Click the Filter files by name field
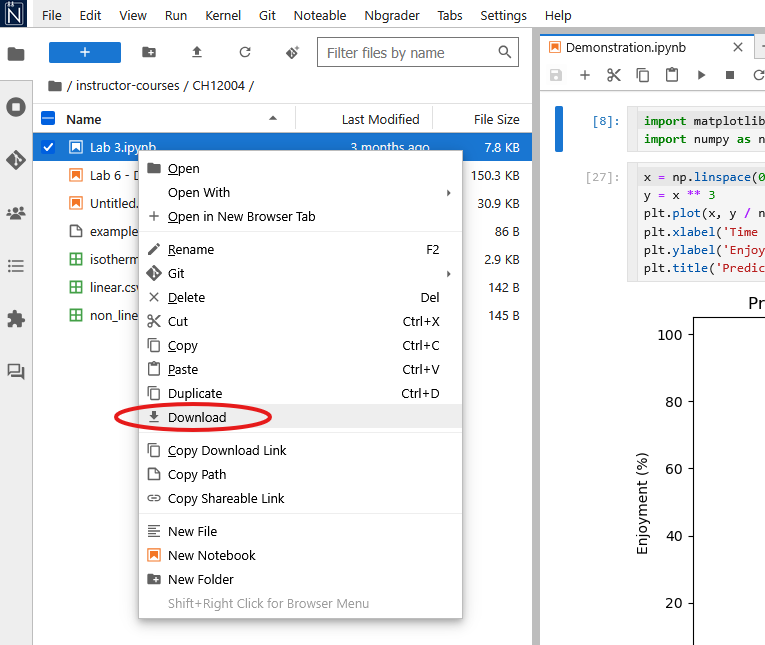 408,52
